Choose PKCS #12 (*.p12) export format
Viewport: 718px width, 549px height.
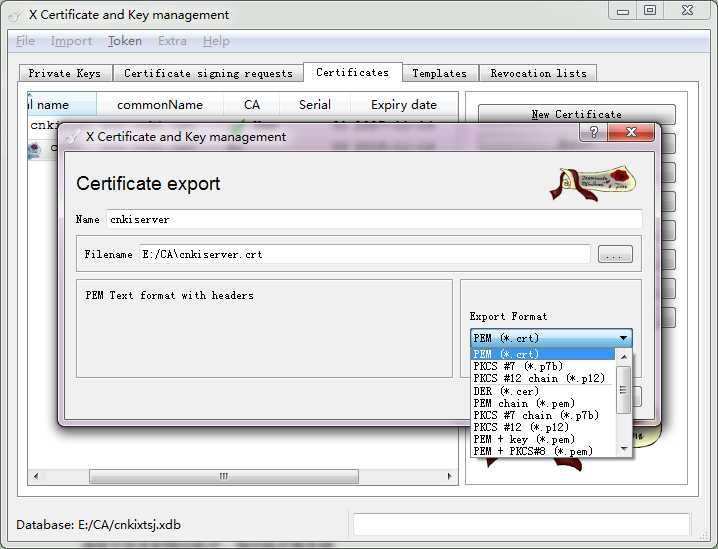(x=543, y=427)
